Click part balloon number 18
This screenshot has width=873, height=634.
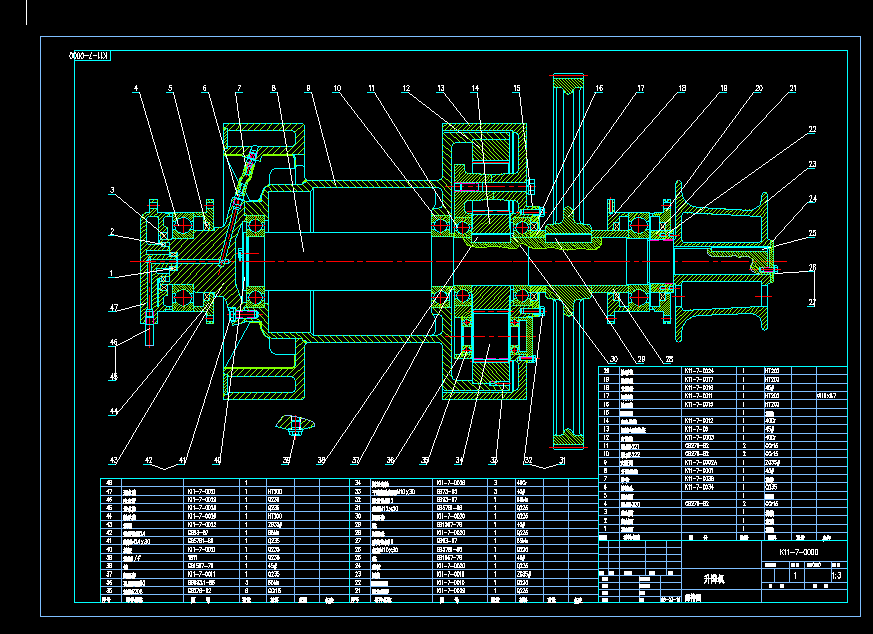[682, 89]
